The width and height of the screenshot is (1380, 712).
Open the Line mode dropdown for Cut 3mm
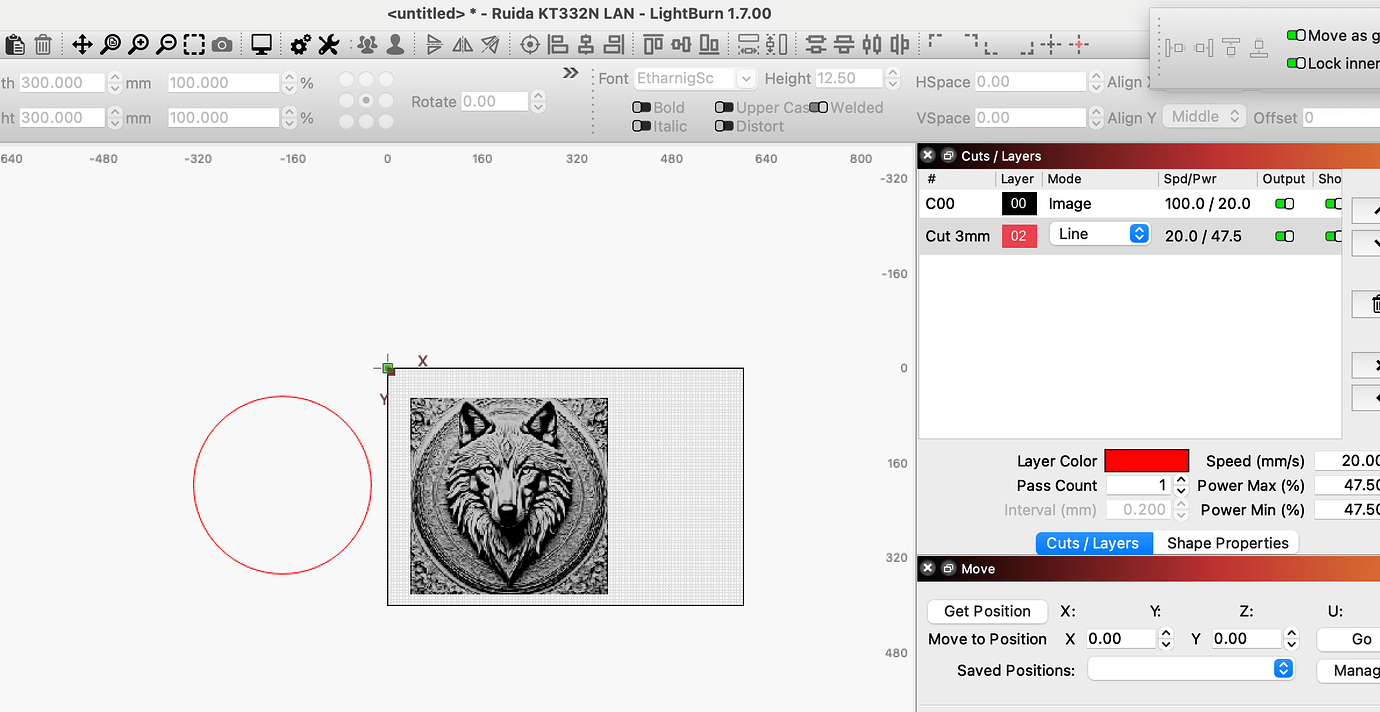(1100, 234)
